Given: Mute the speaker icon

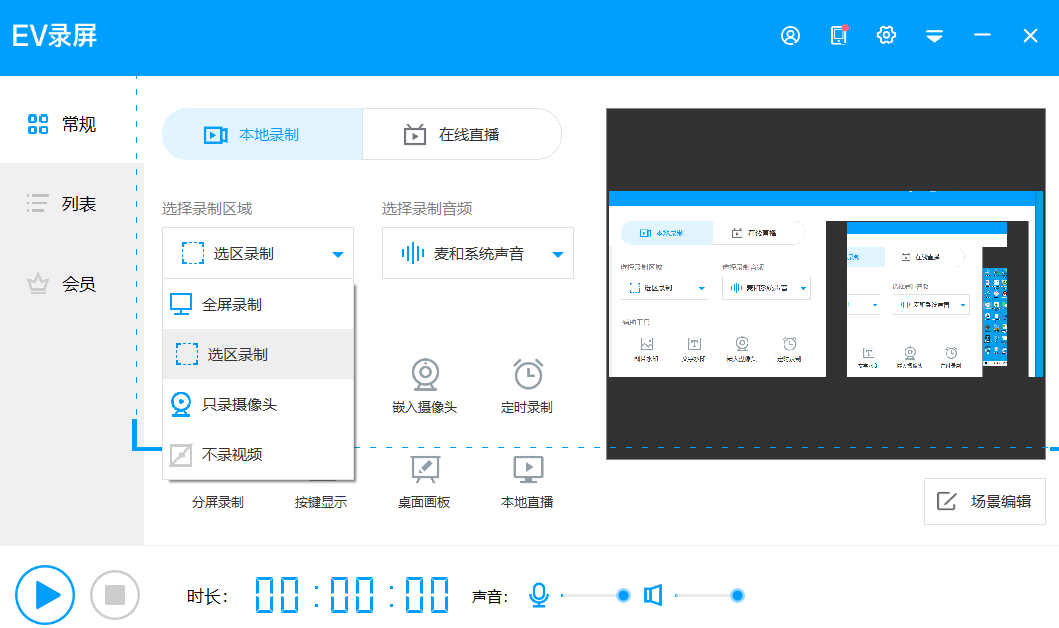Looking at the screenshot, I should (652, 595).
